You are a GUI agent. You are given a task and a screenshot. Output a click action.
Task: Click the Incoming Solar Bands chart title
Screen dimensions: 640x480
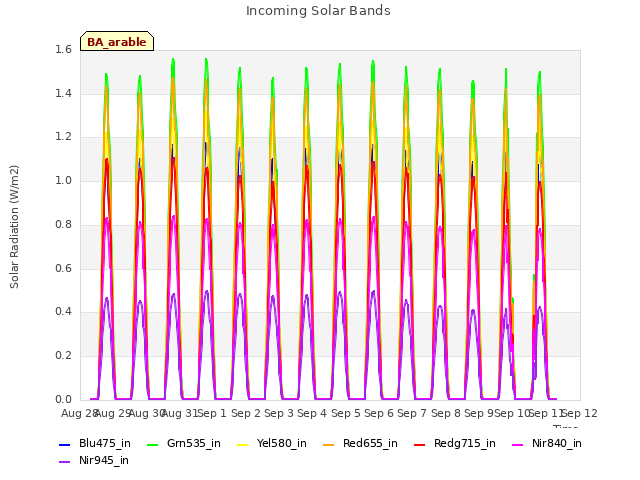pos(318,11)
